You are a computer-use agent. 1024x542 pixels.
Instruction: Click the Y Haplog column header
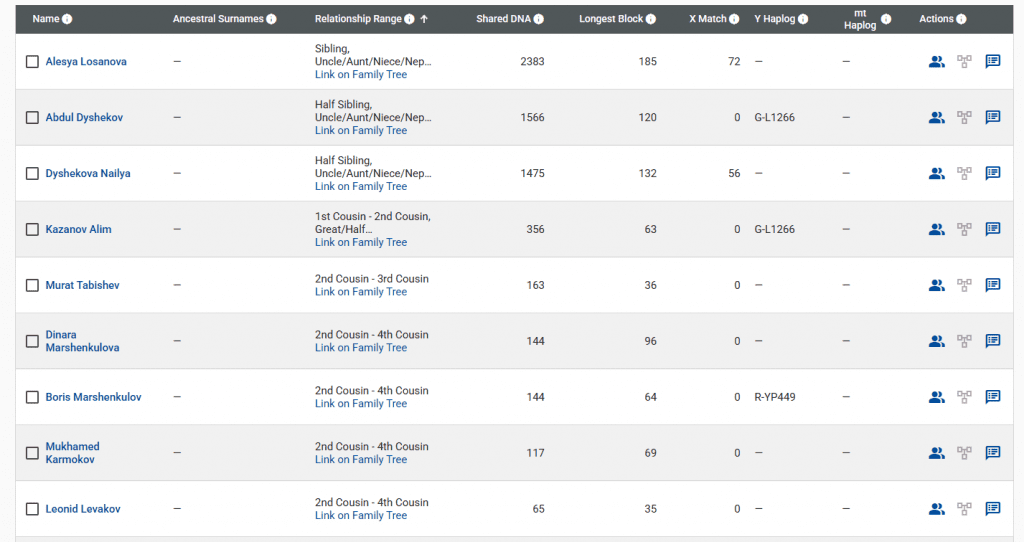pyautogui.click(x=774, y=19)
